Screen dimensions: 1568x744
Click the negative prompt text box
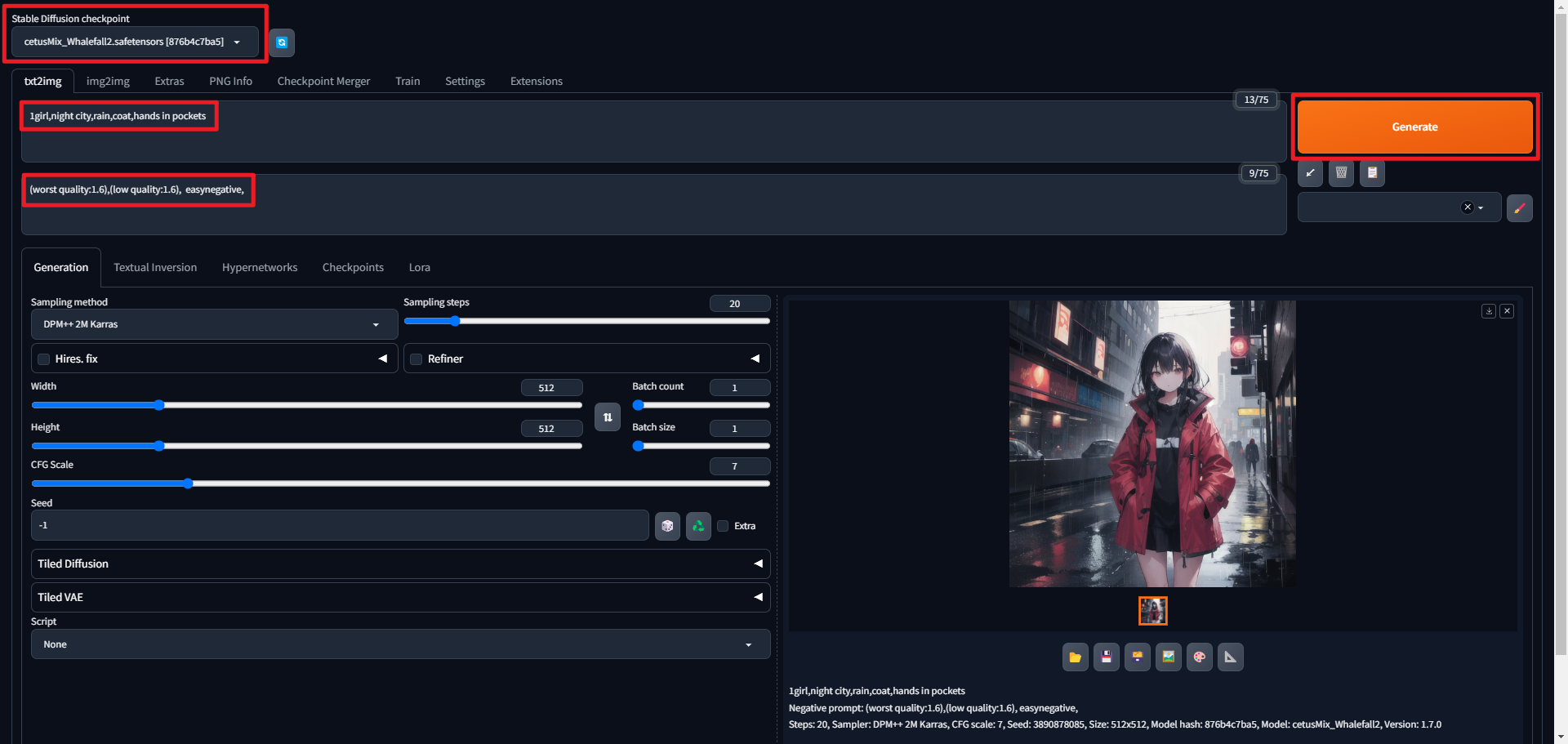pos(653,204)
